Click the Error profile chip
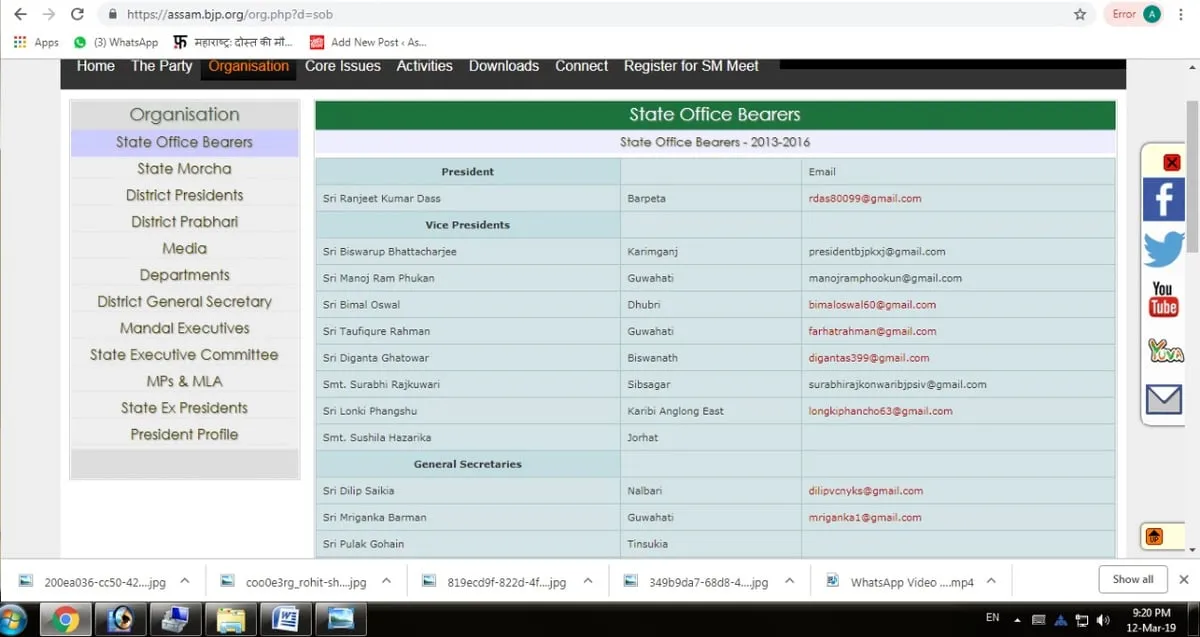The image size is (1200, 637). point(1135,15)
